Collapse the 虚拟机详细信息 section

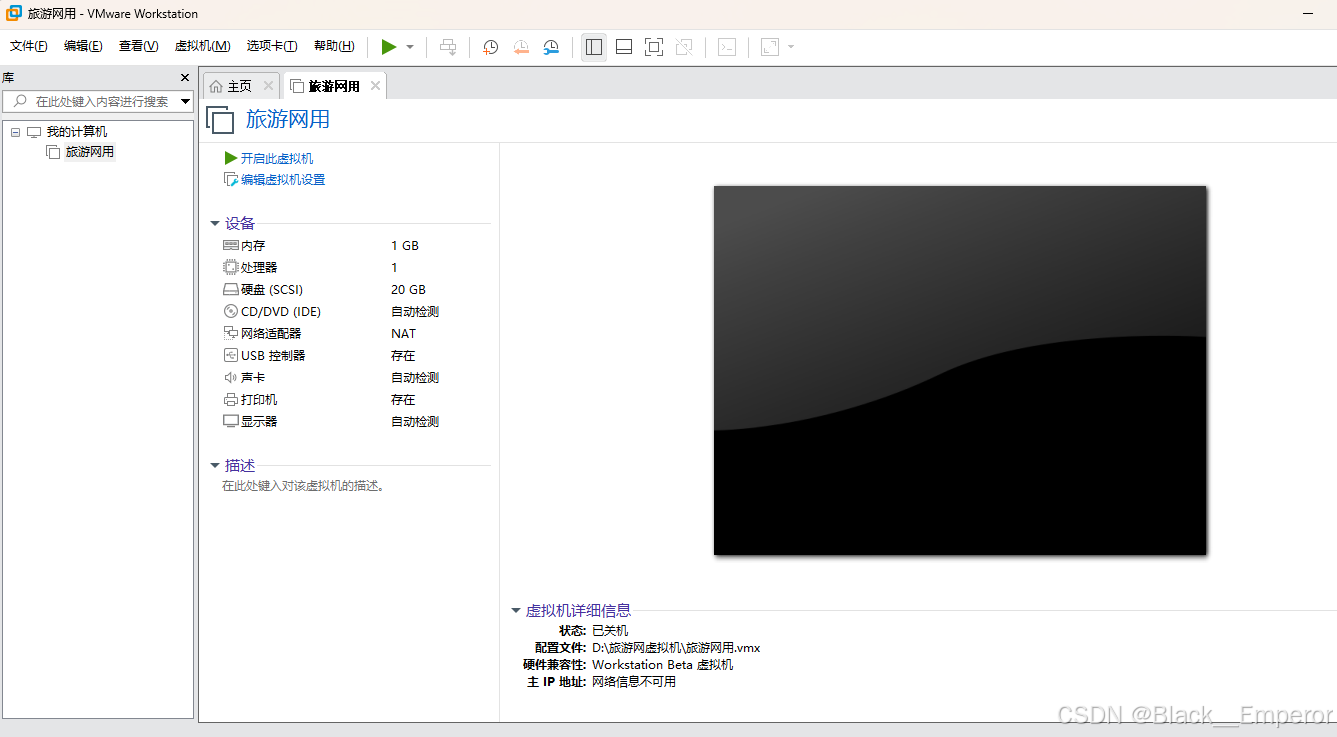coord(516,611)
